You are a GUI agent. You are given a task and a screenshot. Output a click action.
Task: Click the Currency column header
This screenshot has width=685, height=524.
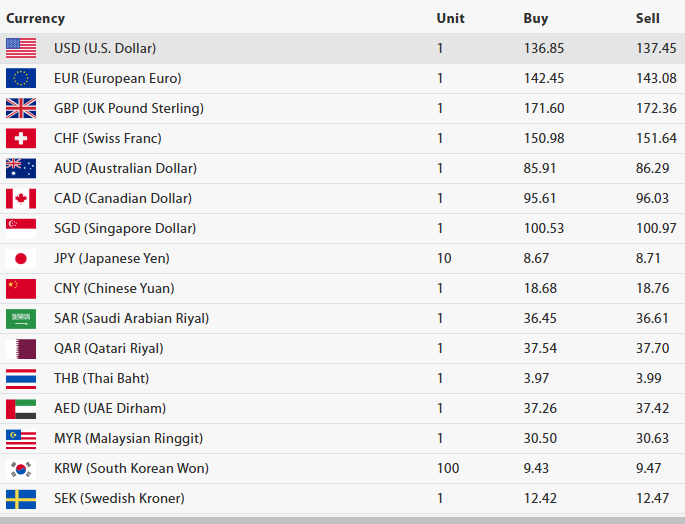pos(36,18)
